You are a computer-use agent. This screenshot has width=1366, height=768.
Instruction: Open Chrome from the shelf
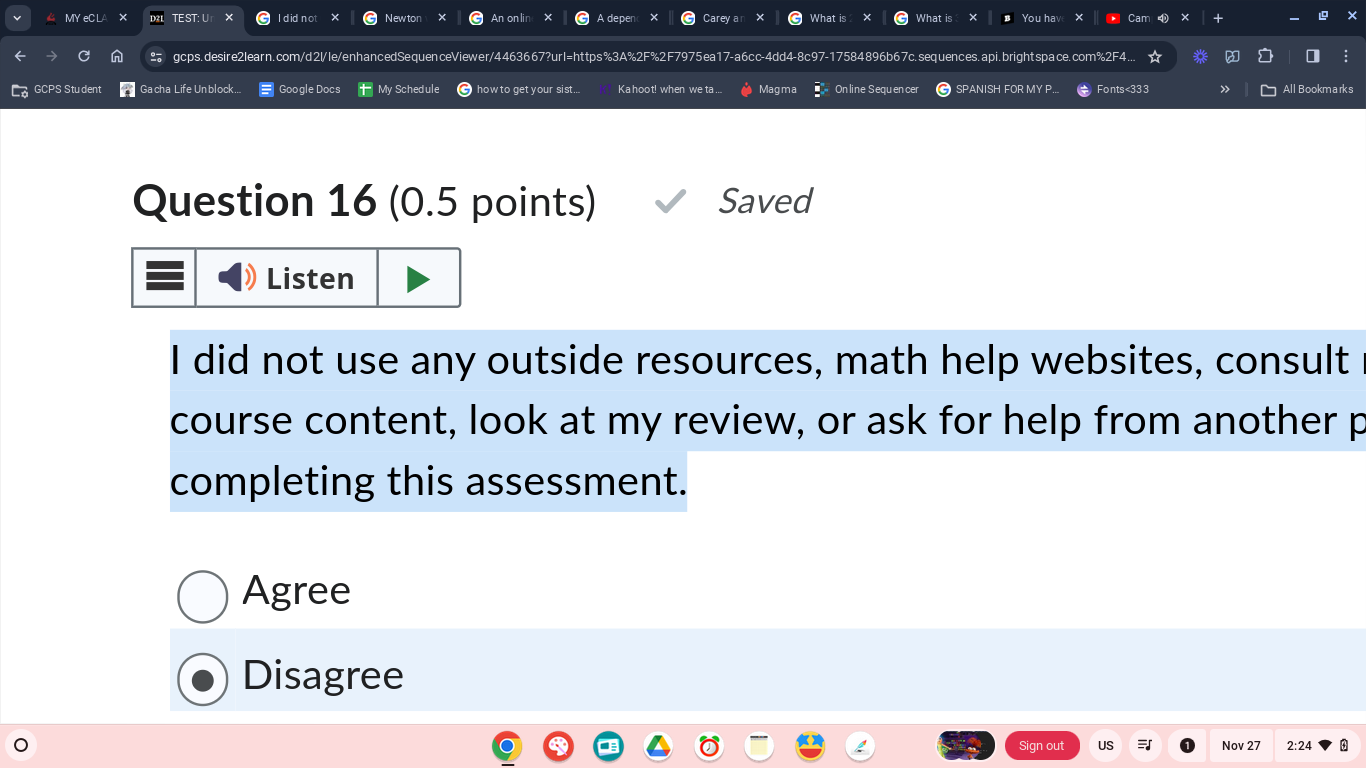[507, 746]
